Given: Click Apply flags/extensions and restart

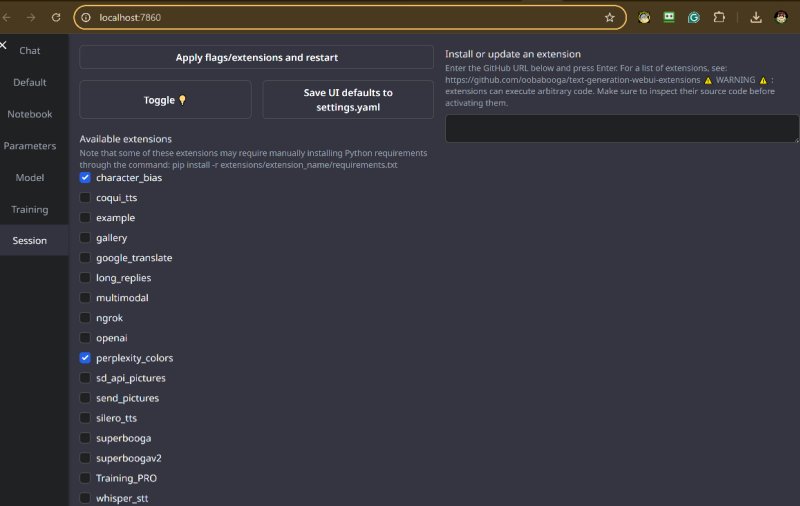Looking at the screenshot, I should click(x=256, y=57).
